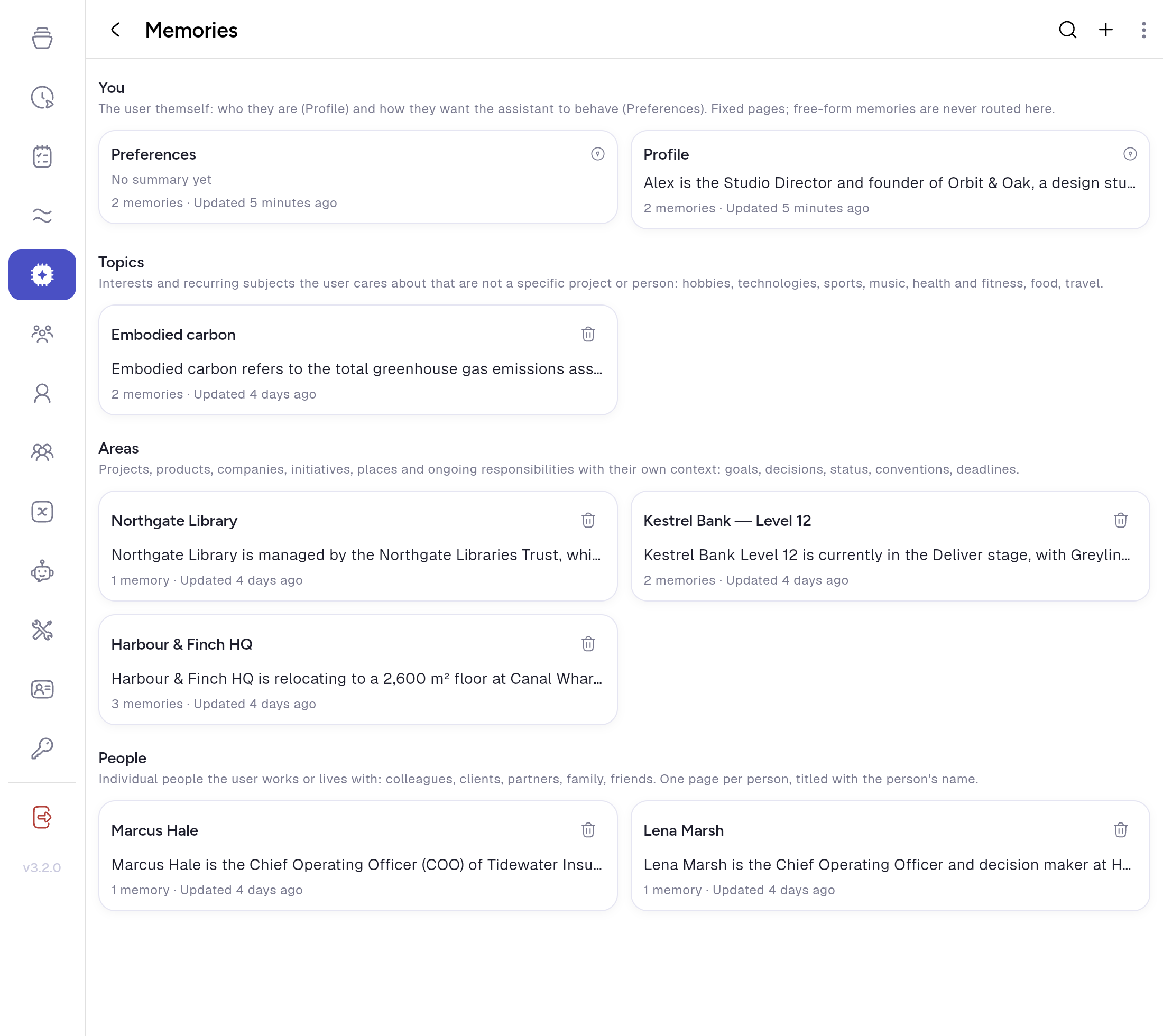The image size is (1163, 1036).
Task: Open the three-person group icon in sidebar
Action: (x=42, y=334)
